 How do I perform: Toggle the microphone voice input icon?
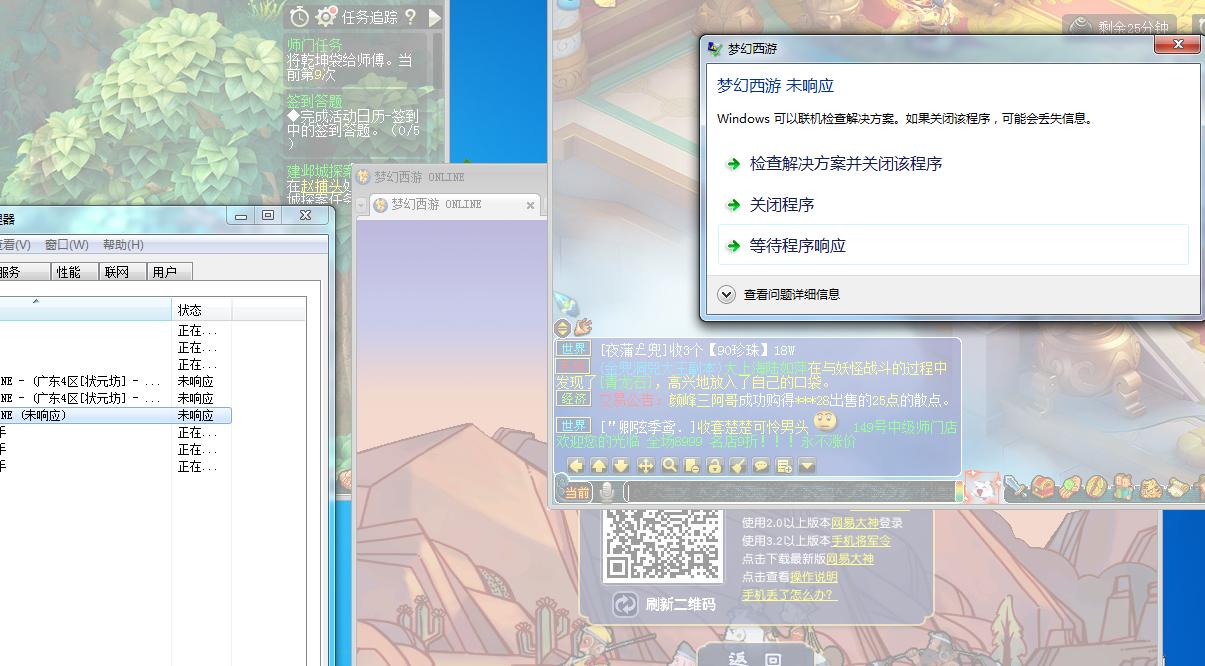606,491
